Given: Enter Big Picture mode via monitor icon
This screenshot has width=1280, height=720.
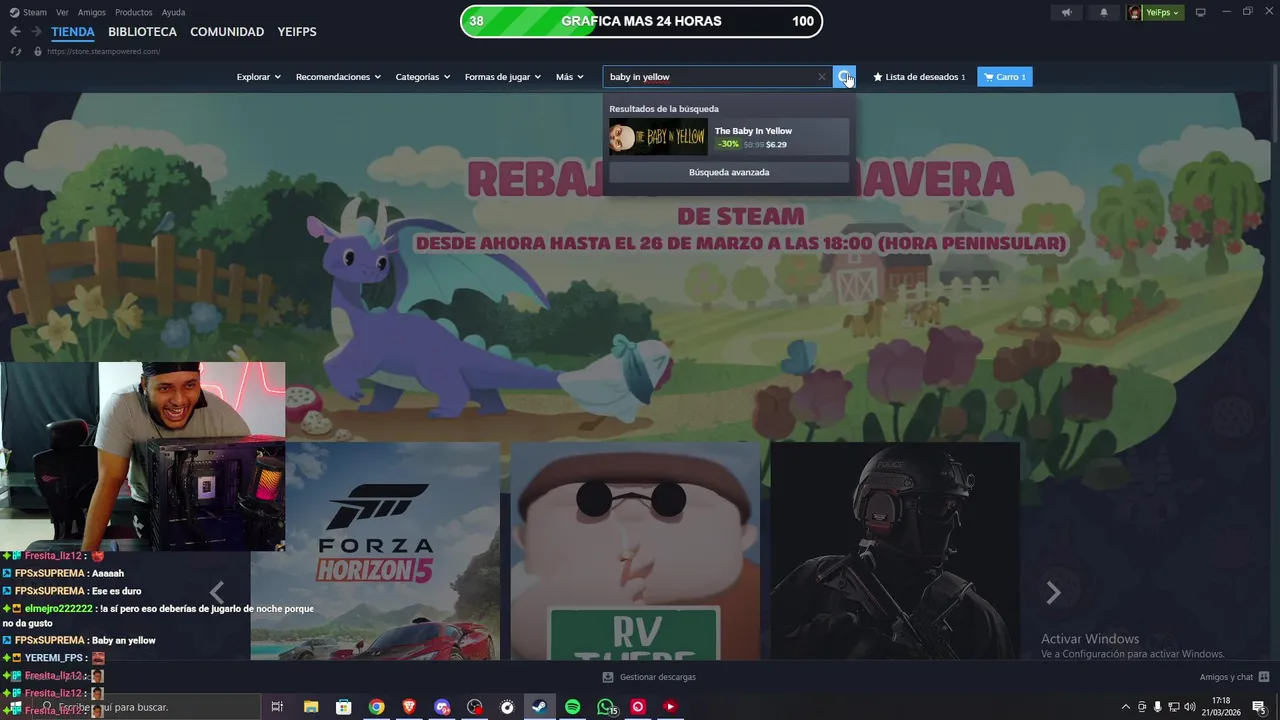Looking at the screenshot, I should coord(1201,12).
